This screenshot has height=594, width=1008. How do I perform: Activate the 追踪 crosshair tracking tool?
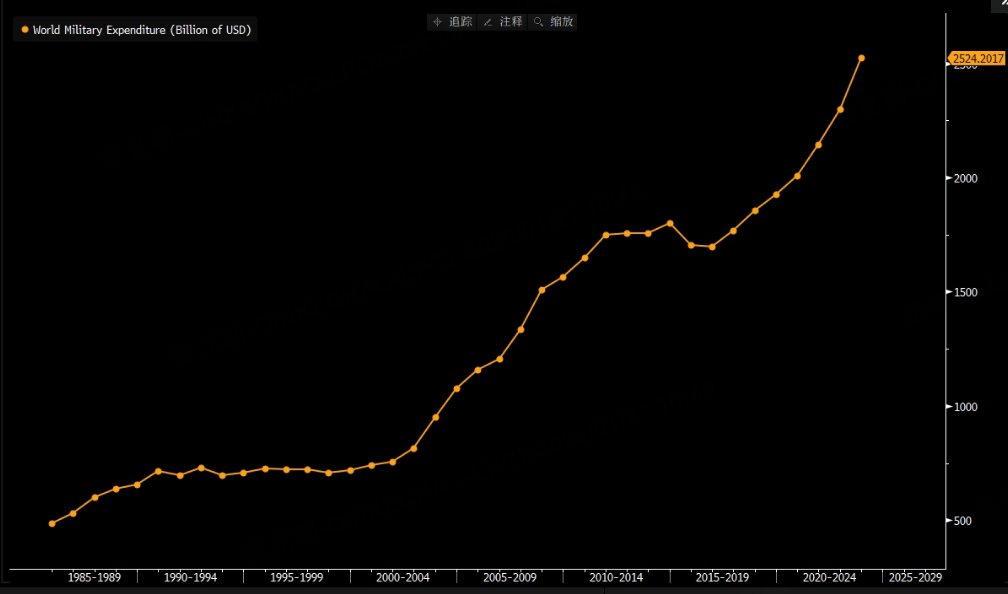452,22
